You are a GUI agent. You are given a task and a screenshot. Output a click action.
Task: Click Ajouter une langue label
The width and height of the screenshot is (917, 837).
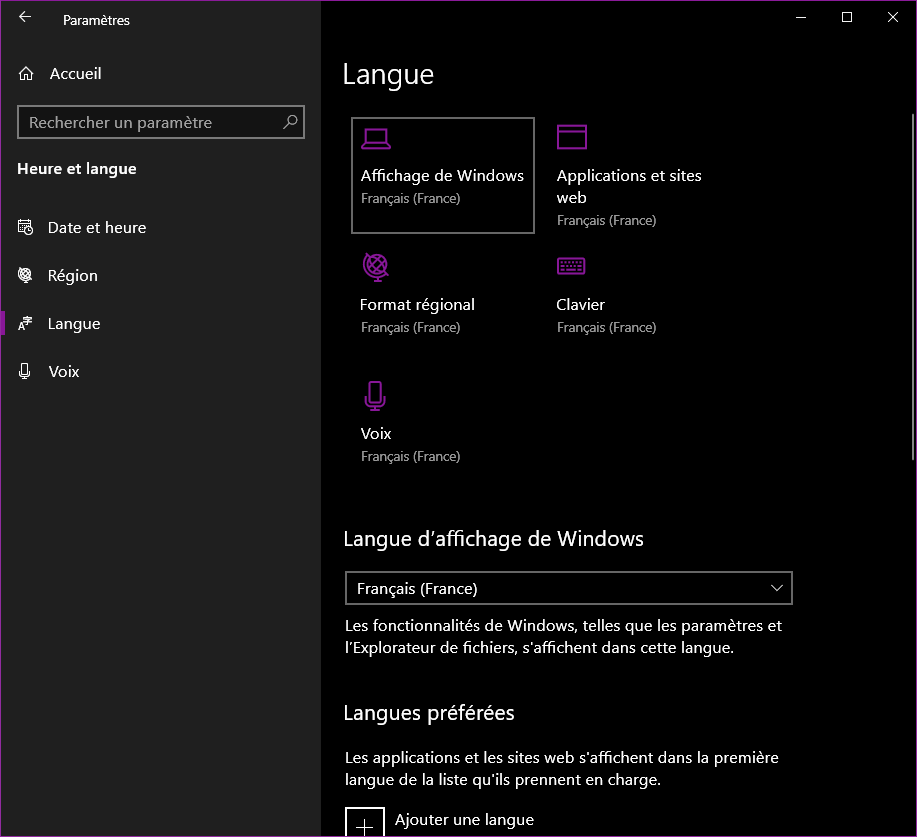[464, 820]
